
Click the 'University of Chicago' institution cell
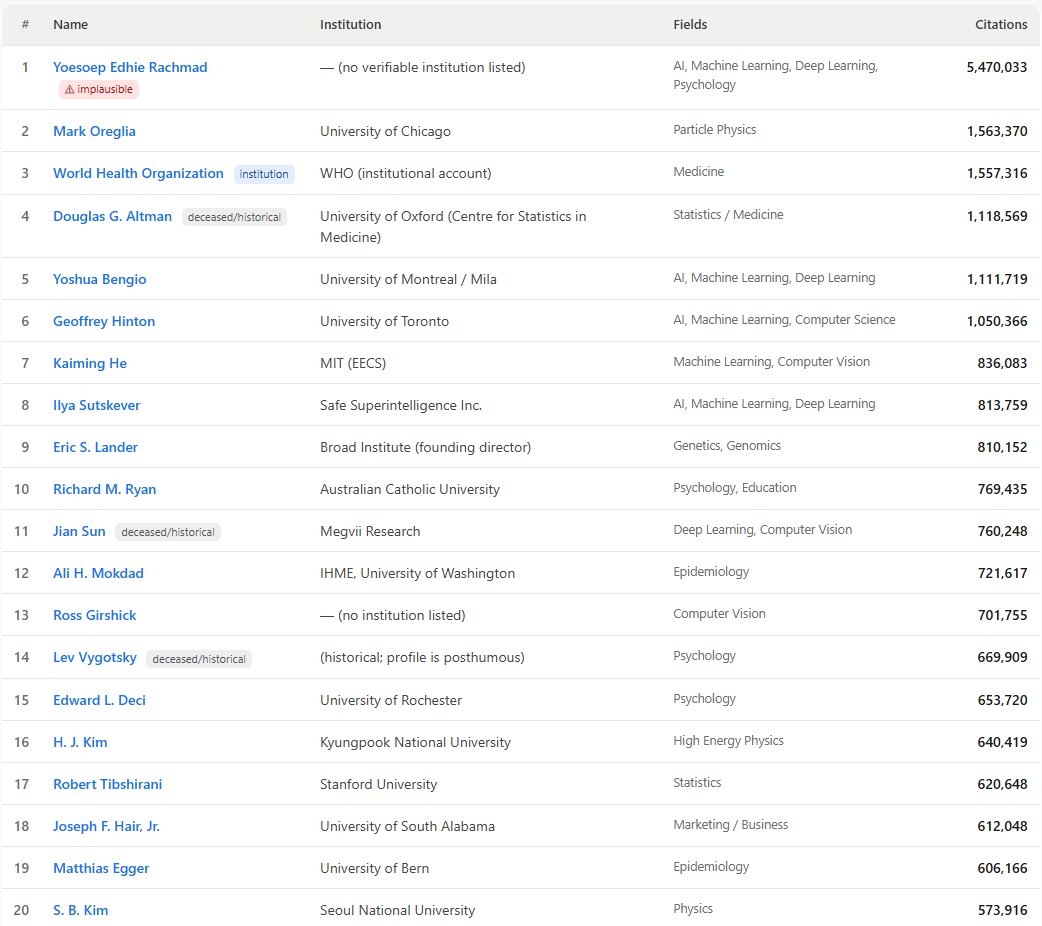tap(385, 131)
